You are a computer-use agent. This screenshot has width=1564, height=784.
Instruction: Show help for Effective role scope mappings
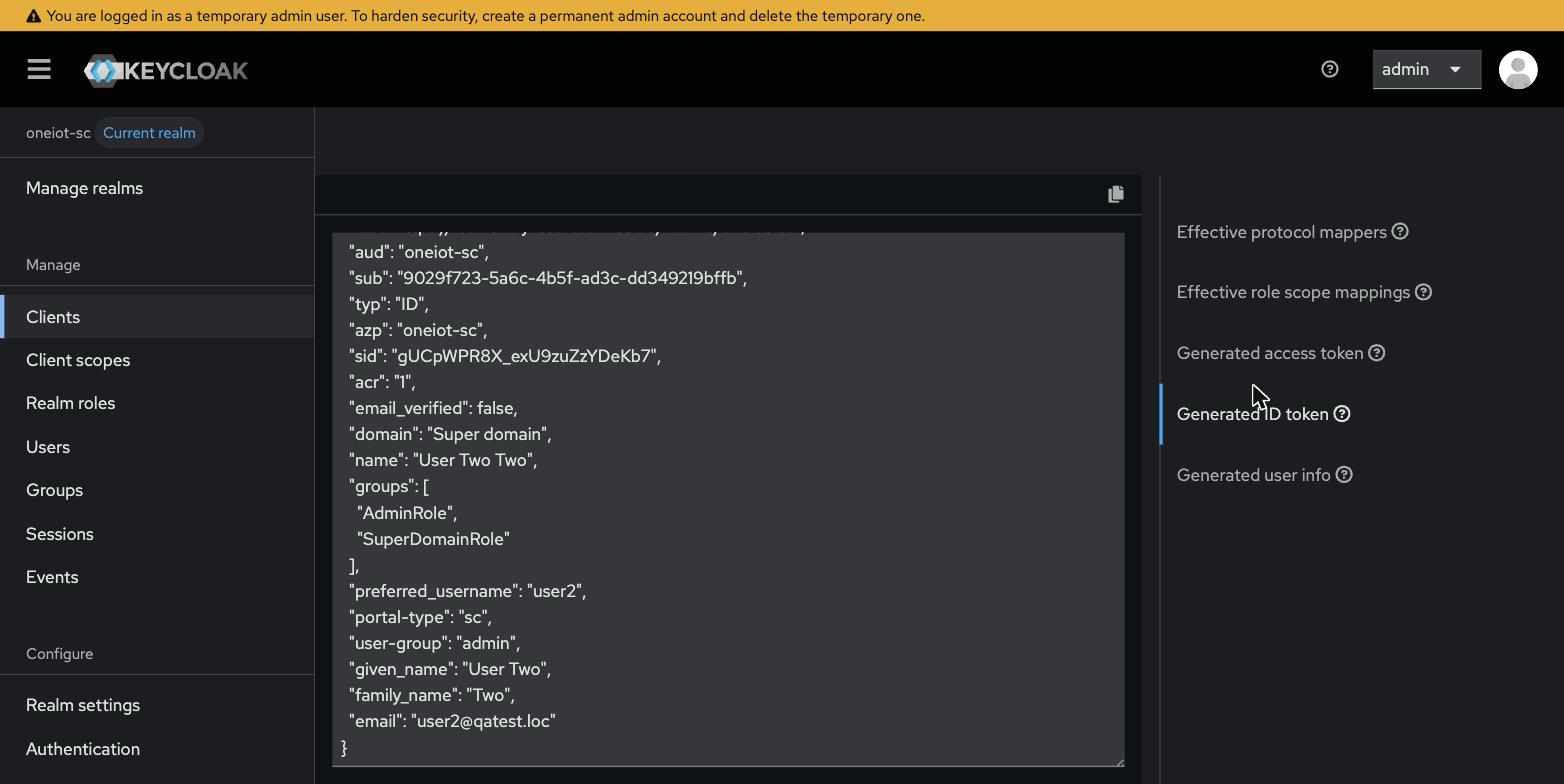coord(1424,292)
